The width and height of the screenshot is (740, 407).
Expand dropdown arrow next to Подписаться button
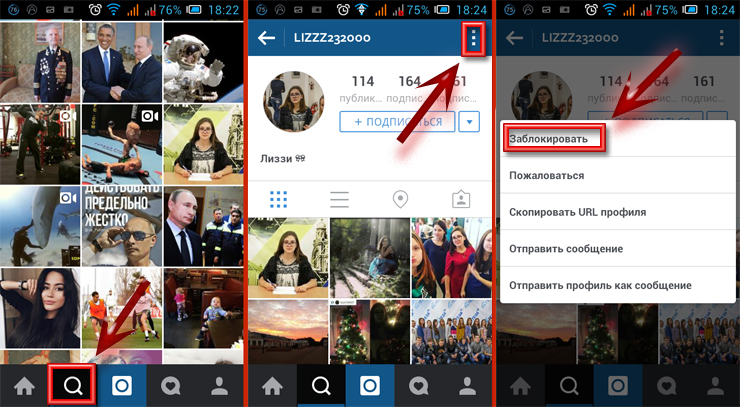point(469,122)
